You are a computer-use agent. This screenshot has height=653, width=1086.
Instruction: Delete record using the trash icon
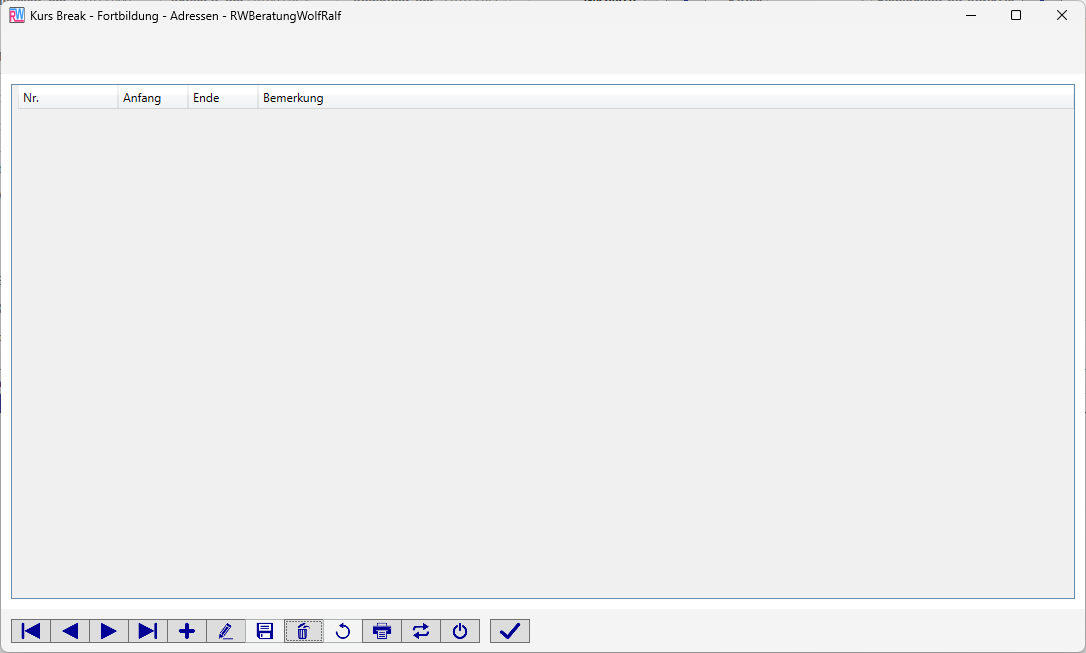point(303,631)
